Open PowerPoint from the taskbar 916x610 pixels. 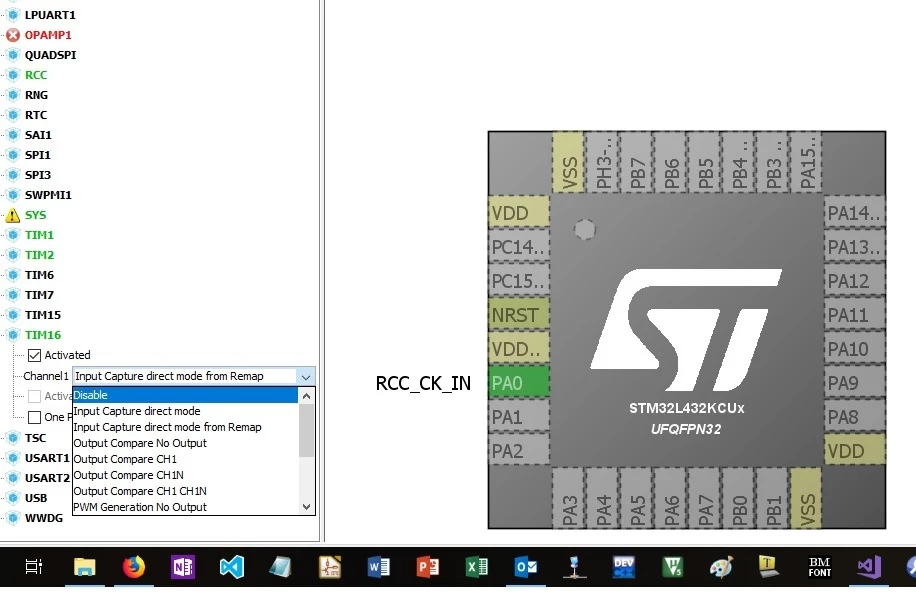pyautogui.click(x=428, y=567)
